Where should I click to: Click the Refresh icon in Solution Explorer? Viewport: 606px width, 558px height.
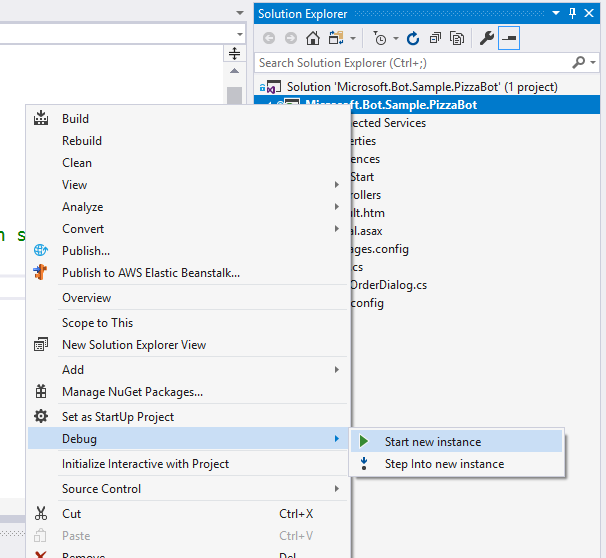click(x=413, y=38)
